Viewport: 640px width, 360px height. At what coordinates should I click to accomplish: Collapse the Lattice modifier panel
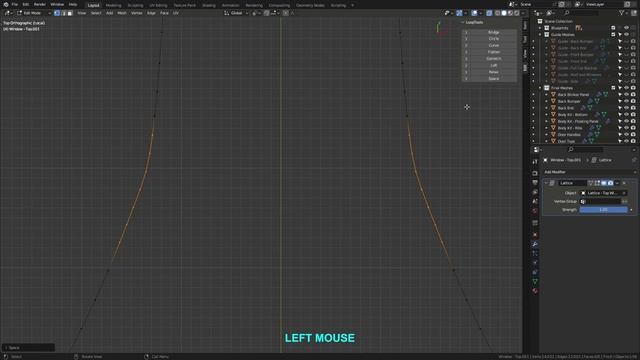coord(546,183)
